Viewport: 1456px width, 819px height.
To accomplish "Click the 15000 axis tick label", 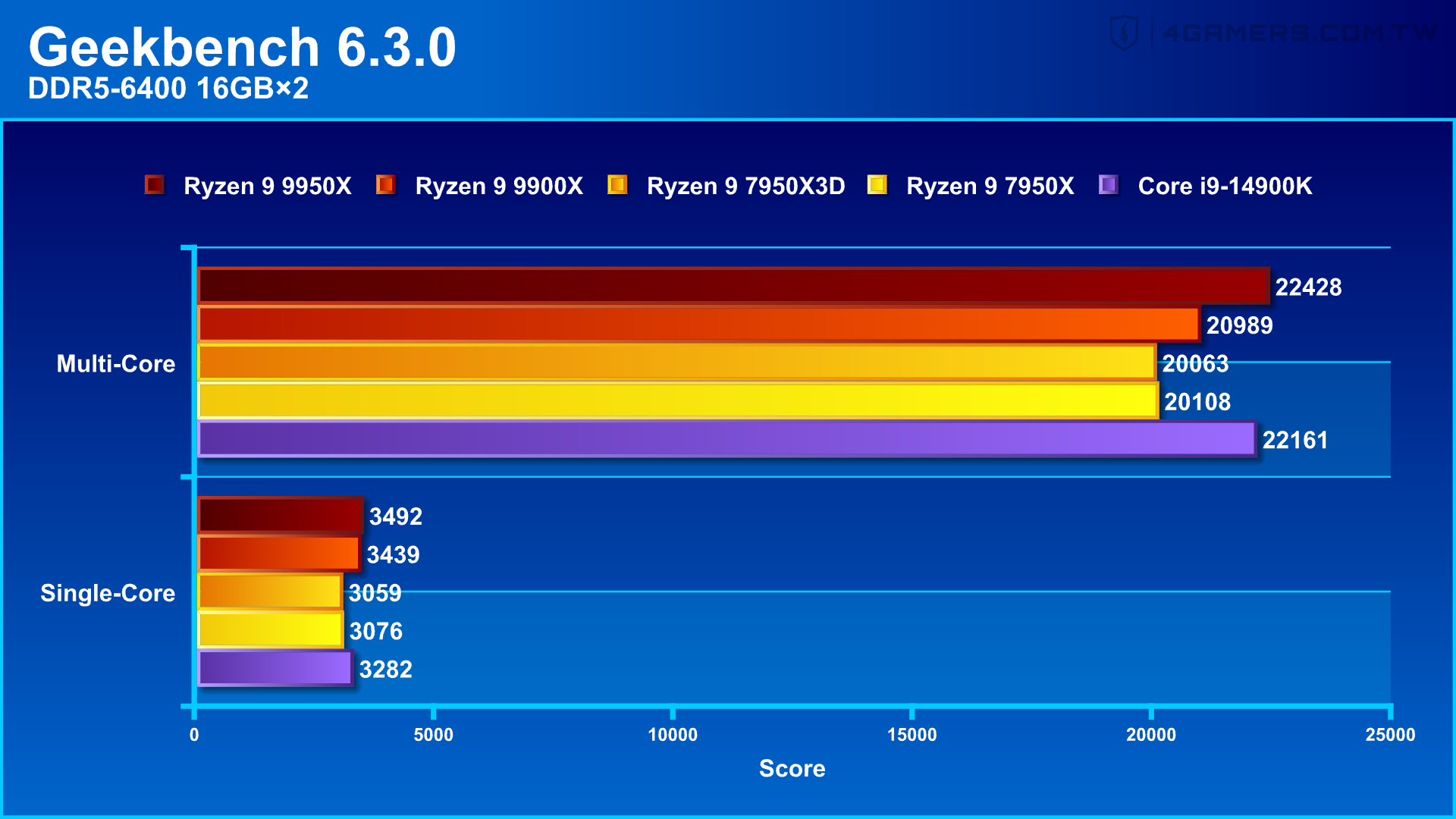I will [912, 735].
